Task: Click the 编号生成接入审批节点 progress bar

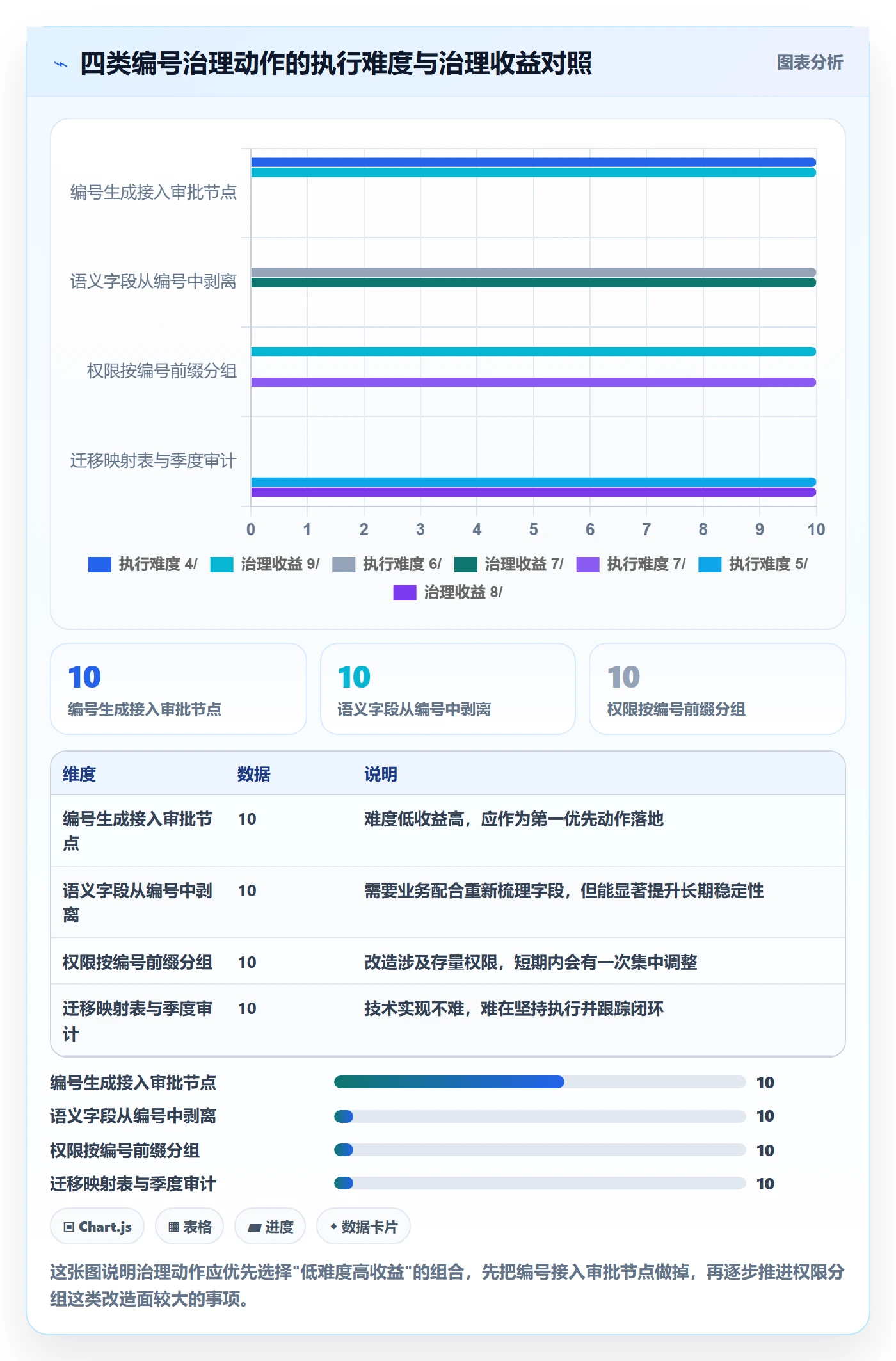Action: click(540, 1082)
